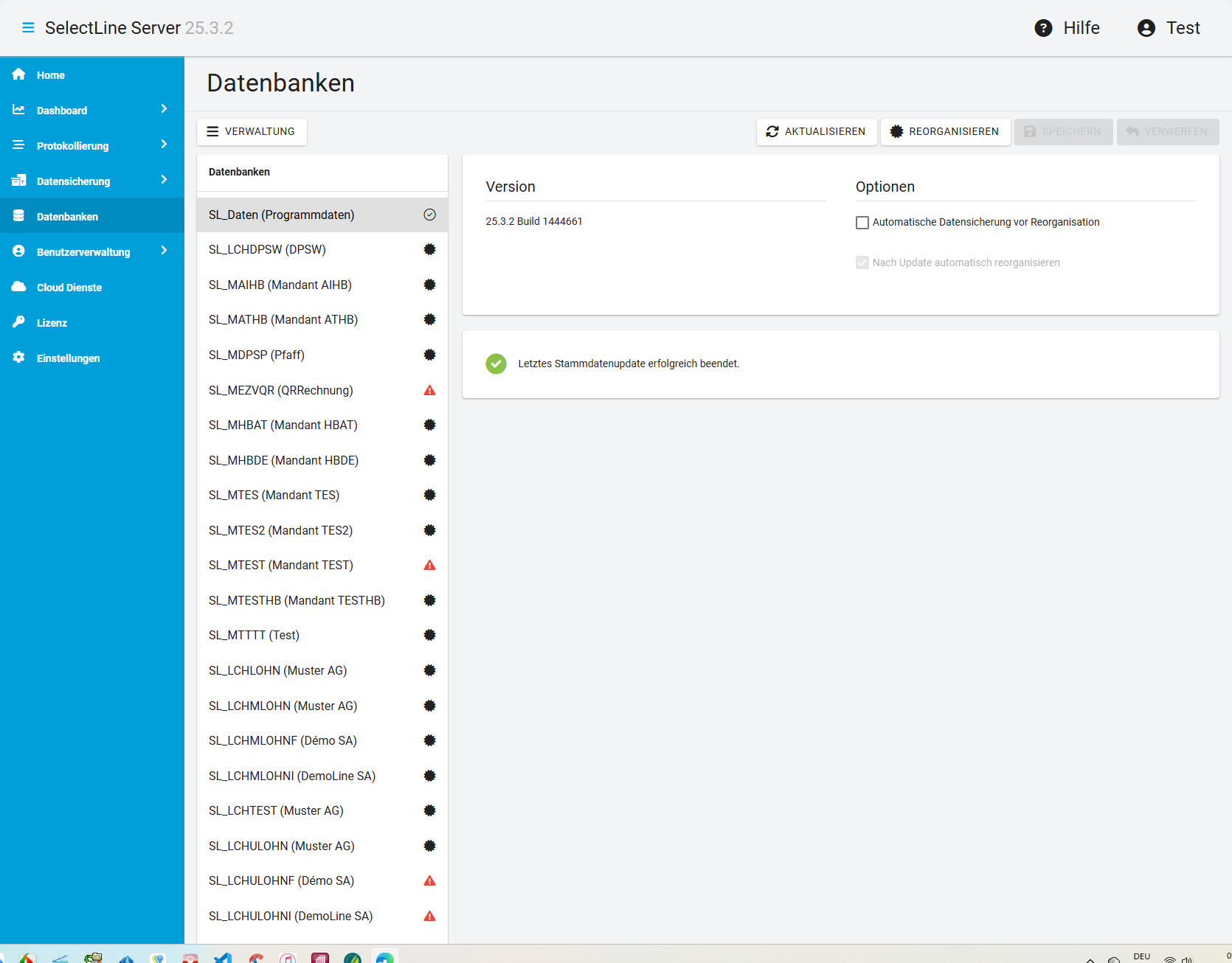Open the Verwaltung dropdown menu

252,131
